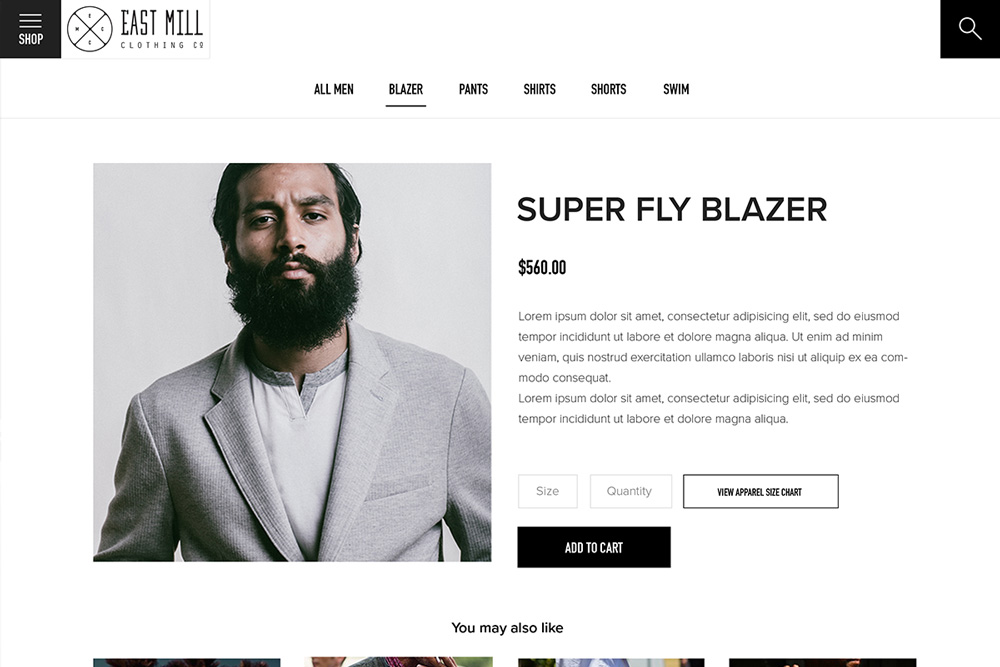The height and width of the screenshot is (667, 1000).
Task: Open second related product thumbnail
Action: tap(399, 663)
